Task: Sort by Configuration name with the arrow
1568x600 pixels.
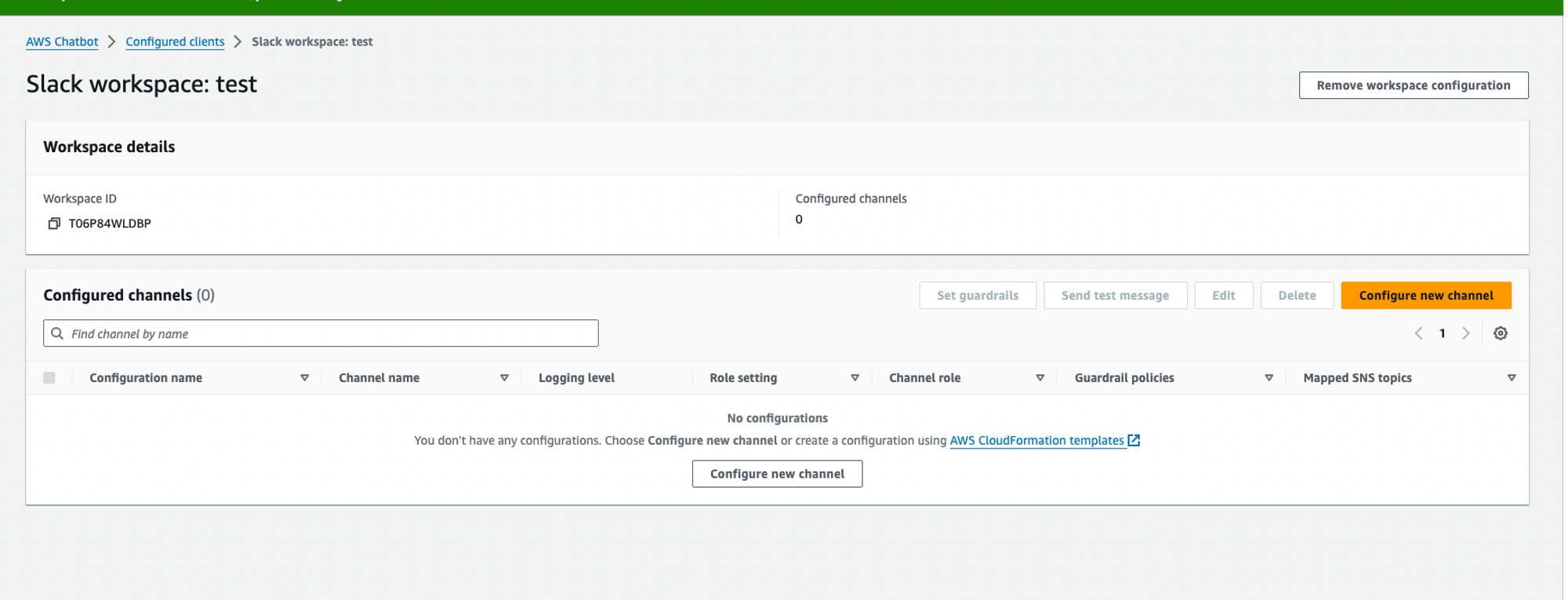Action: 305,378
